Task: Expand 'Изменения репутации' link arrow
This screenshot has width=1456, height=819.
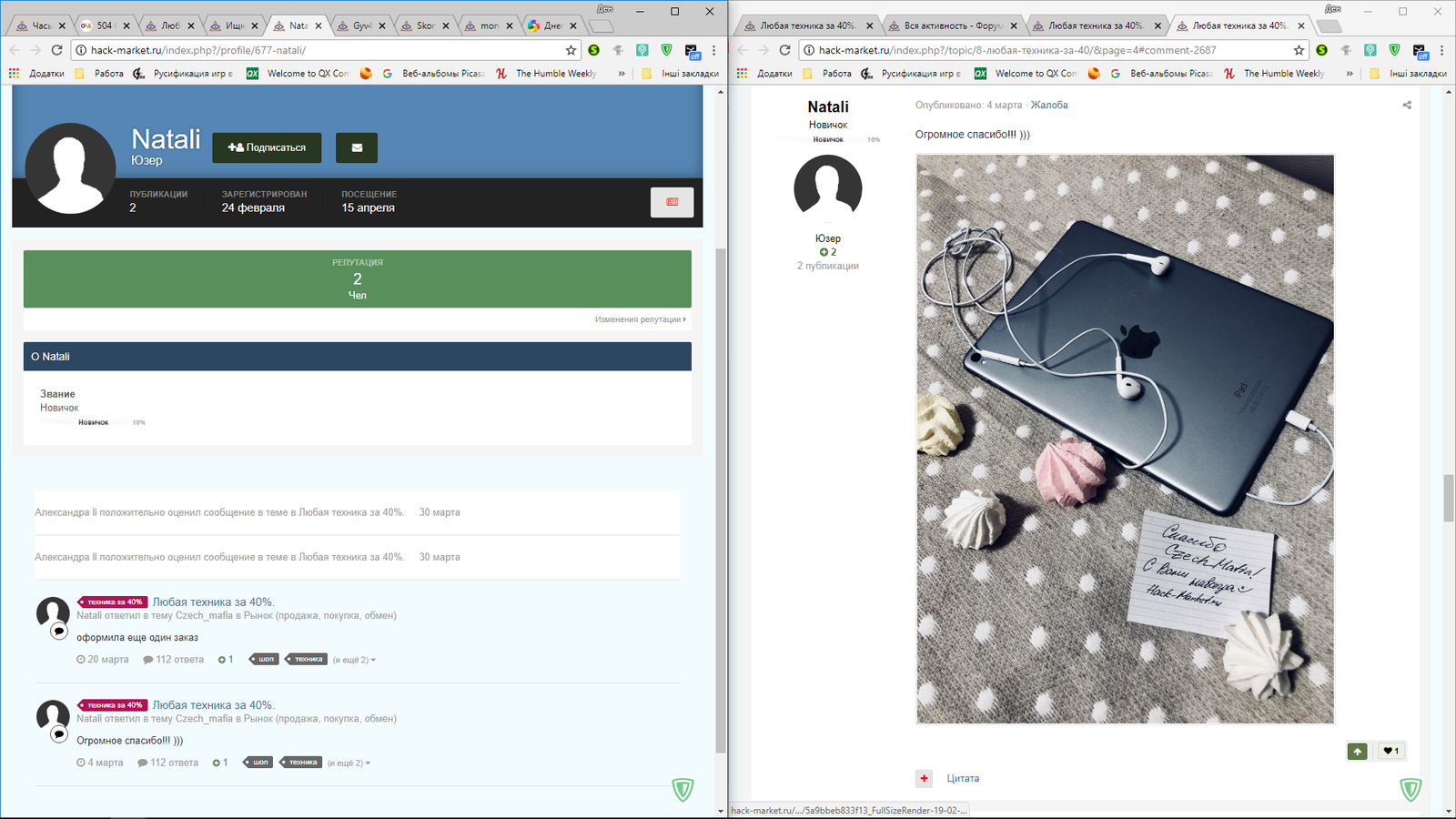Action: (x=641, y=319)
